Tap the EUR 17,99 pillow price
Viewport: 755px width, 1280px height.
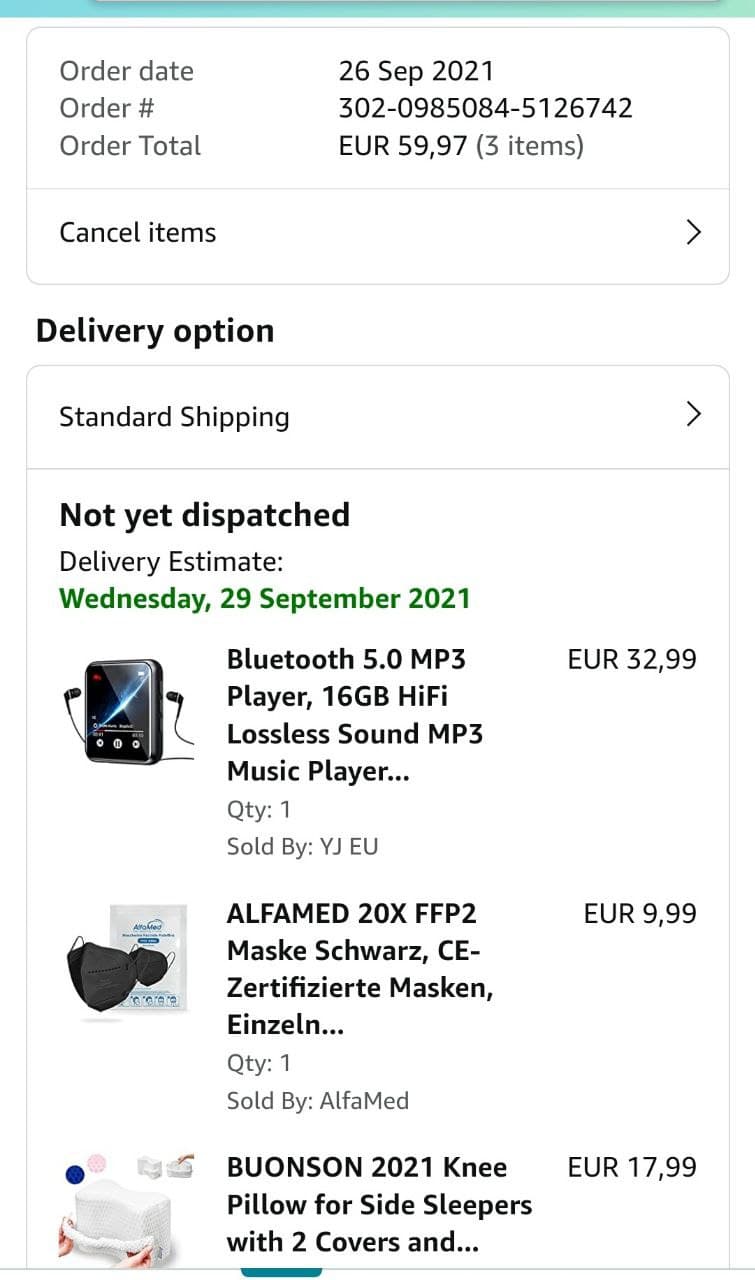point(632,1168)
